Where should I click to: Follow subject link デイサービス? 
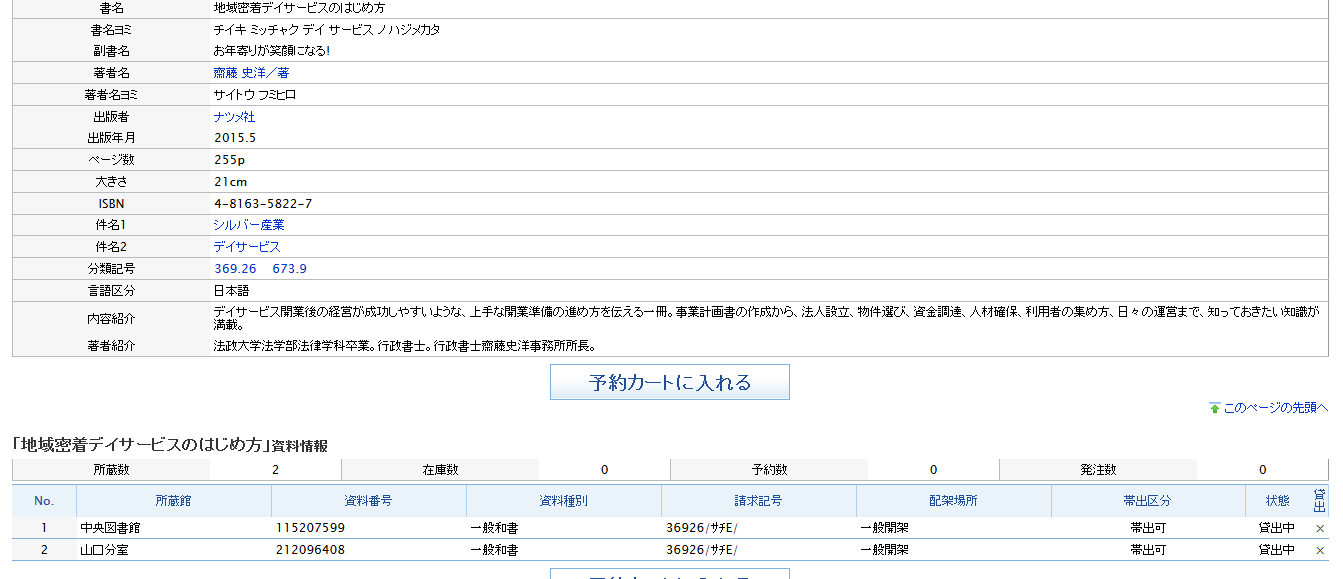[246, 247]
